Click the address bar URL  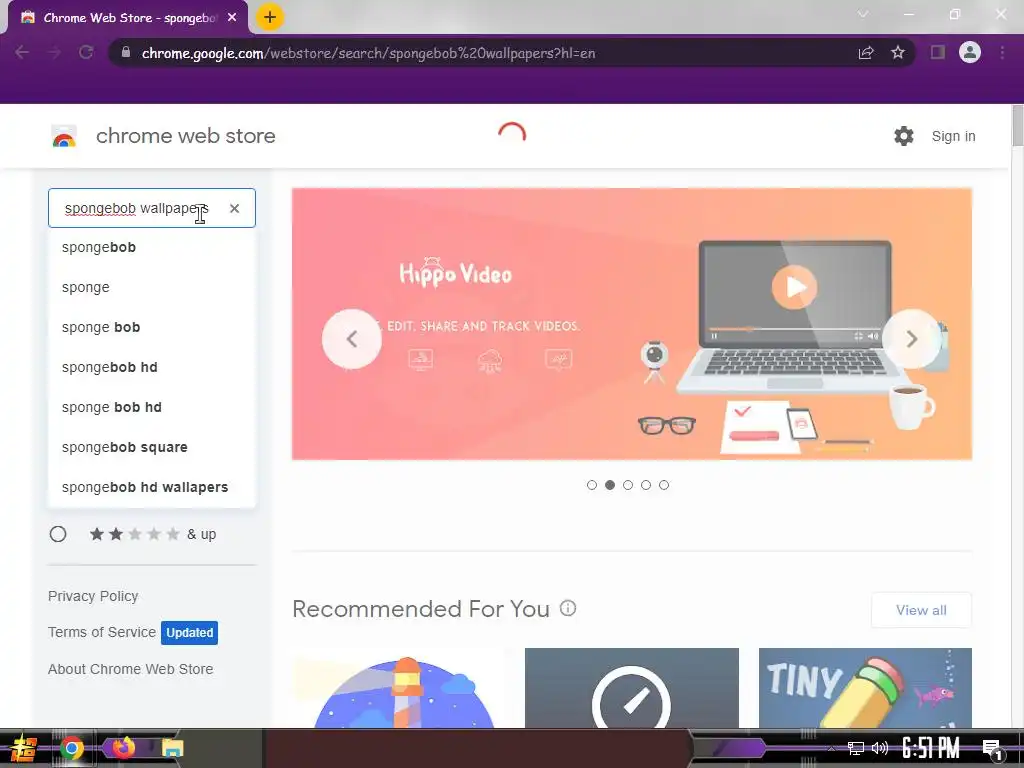pyautogui.click(x=368, y=54)
